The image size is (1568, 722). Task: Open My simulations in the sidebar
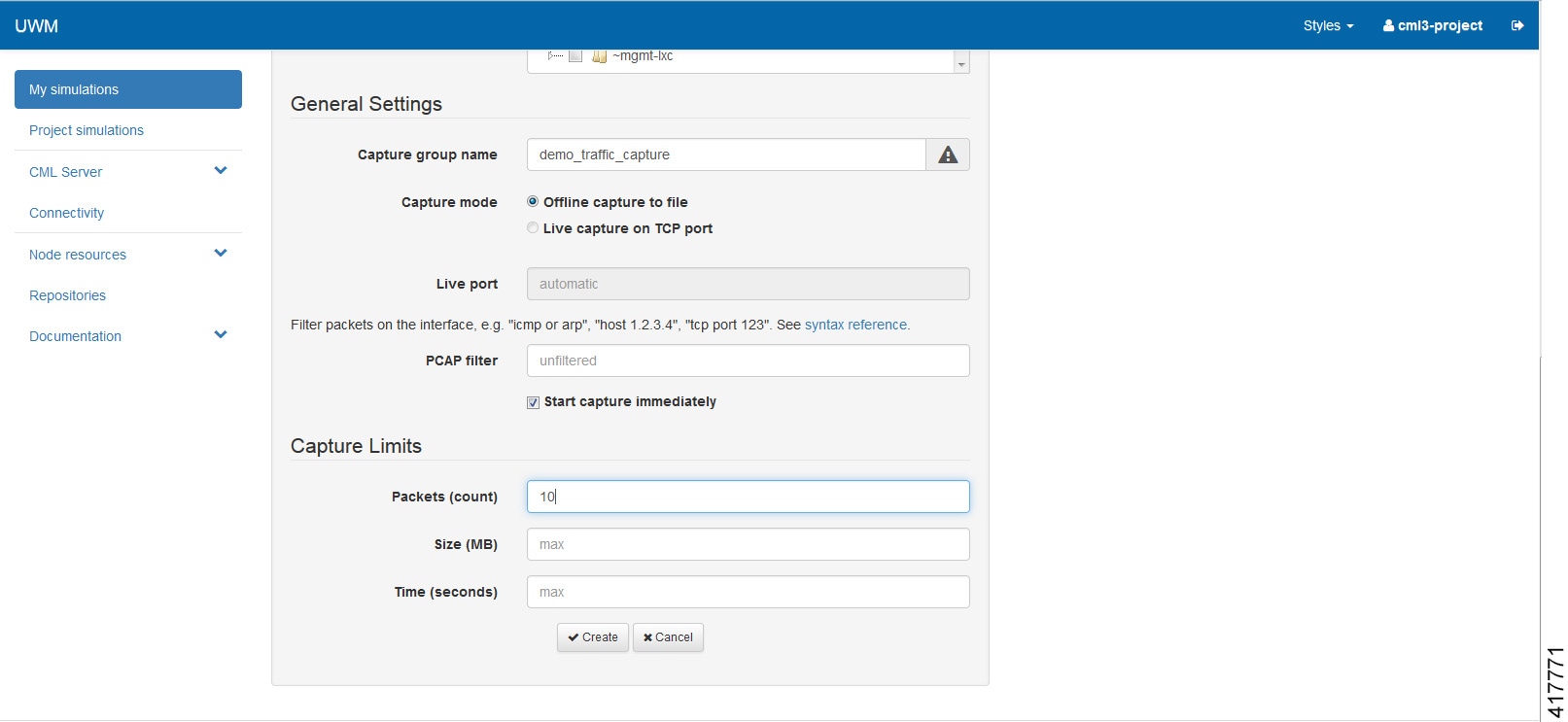tap(128, 89)
